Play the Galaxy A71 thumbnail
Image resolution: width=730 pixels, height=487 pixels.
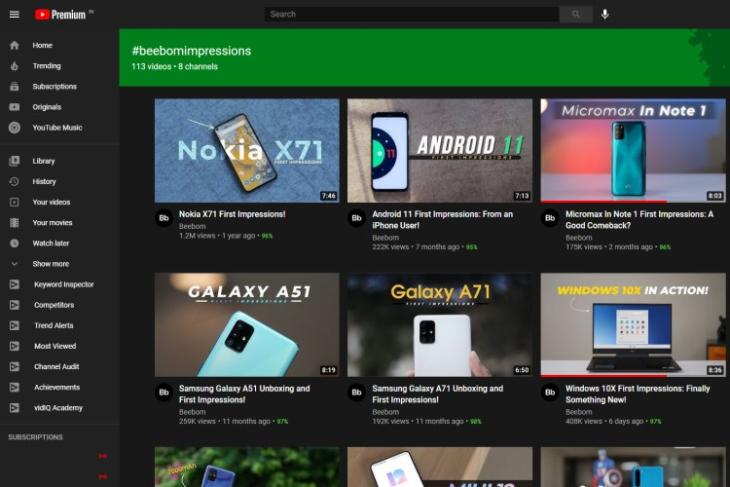(440, 325)
